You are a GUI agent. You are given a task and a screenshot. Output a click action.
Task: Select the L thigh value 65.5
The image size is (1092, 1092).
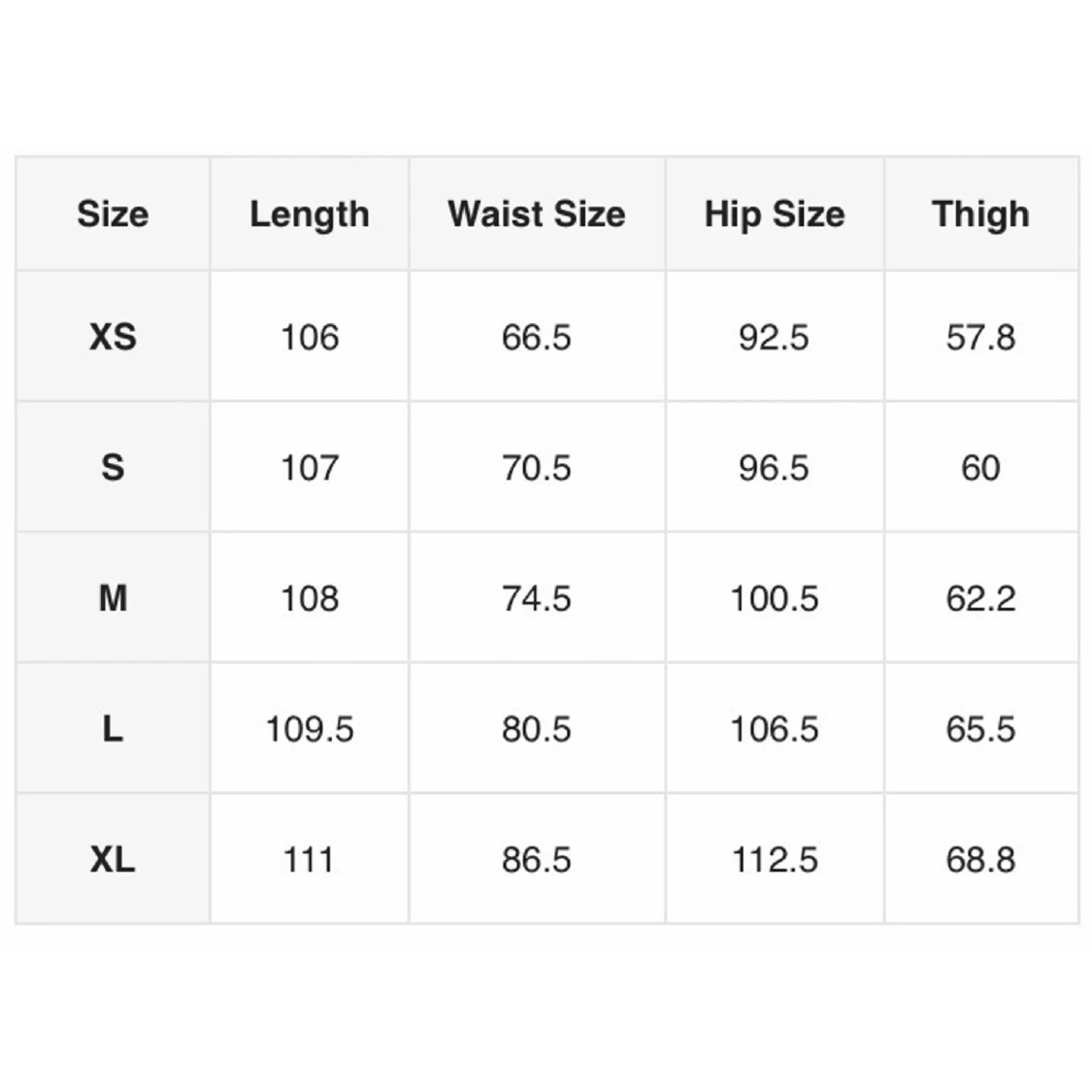980,729
